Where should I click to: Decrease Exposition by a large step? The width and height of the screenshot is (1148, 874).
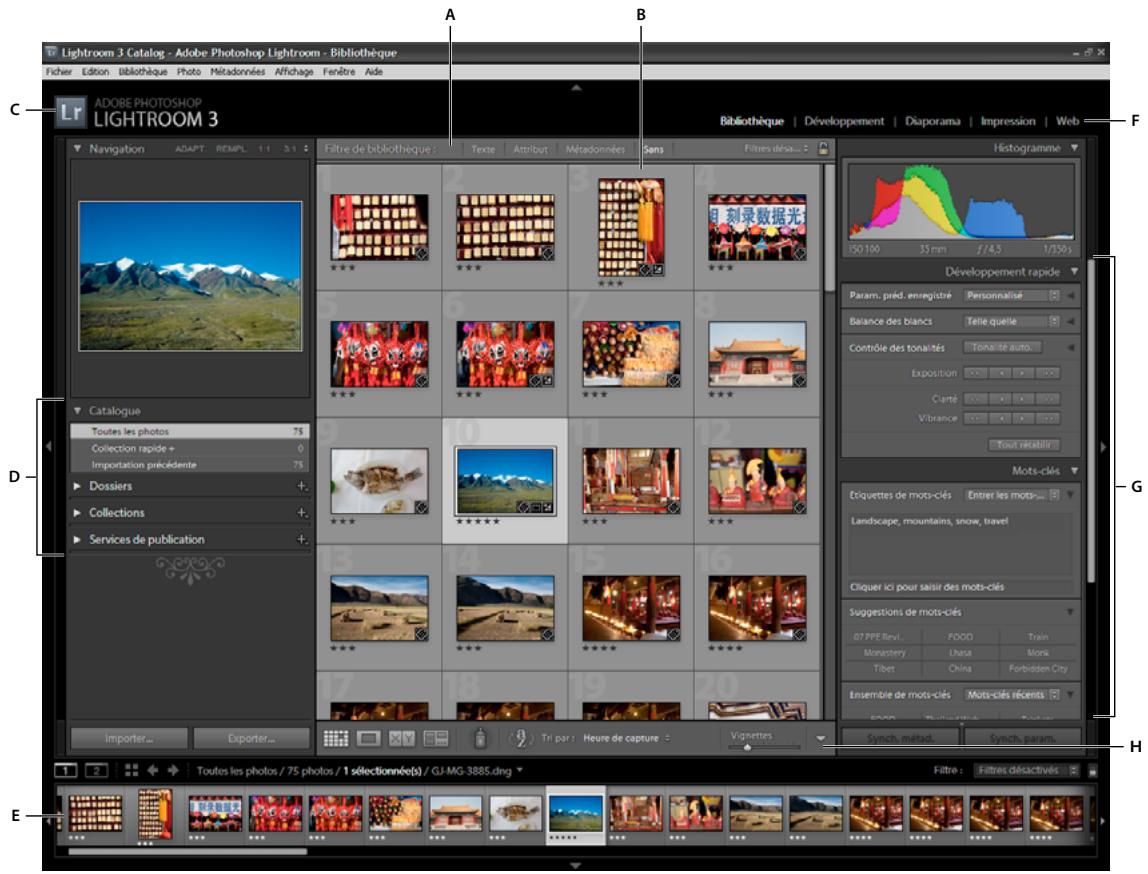(x=974, y=373)
